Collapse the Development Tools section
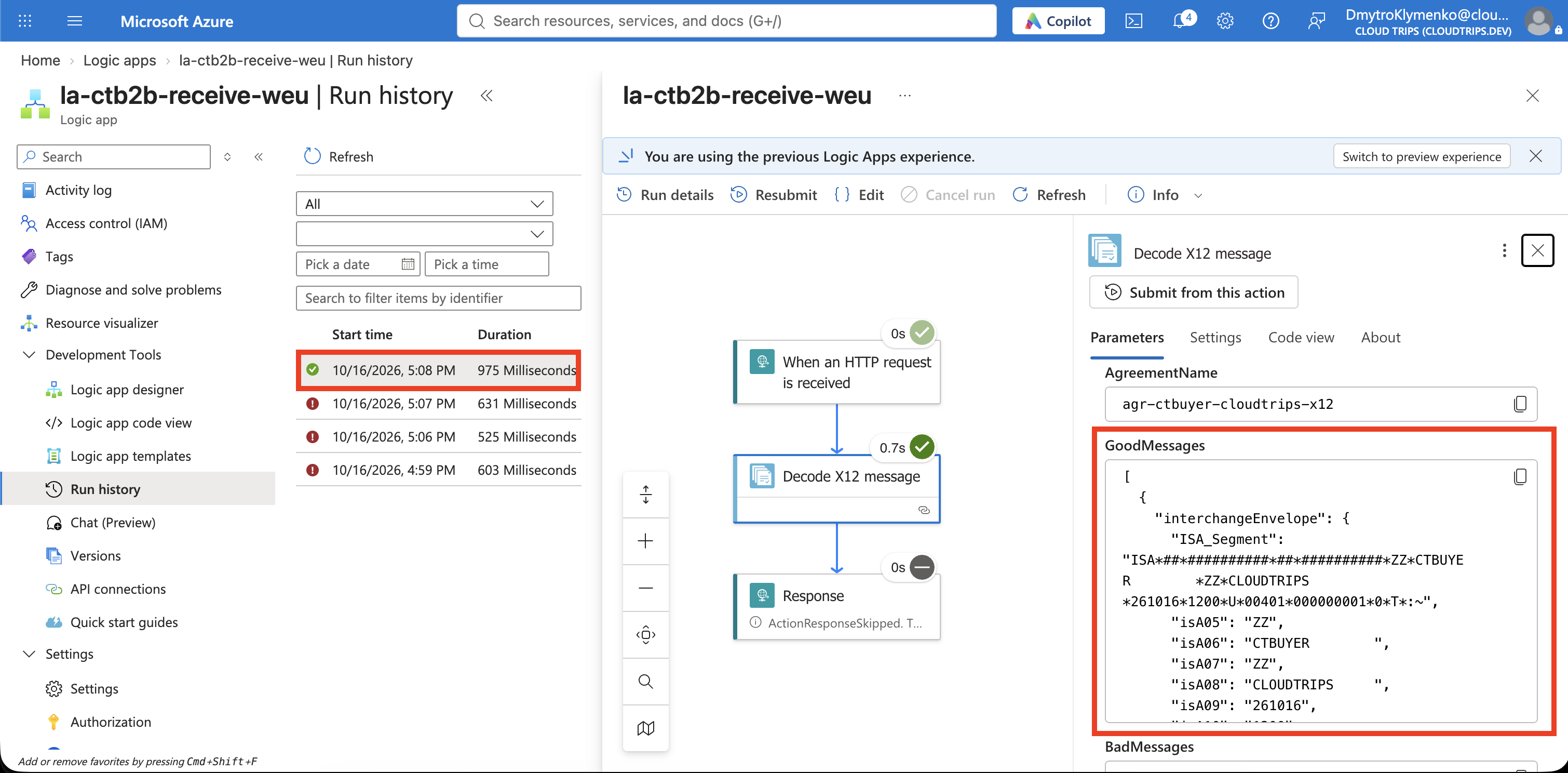Screen dimensions: 1568x773 pyautogui.click(x=29, y=354)
